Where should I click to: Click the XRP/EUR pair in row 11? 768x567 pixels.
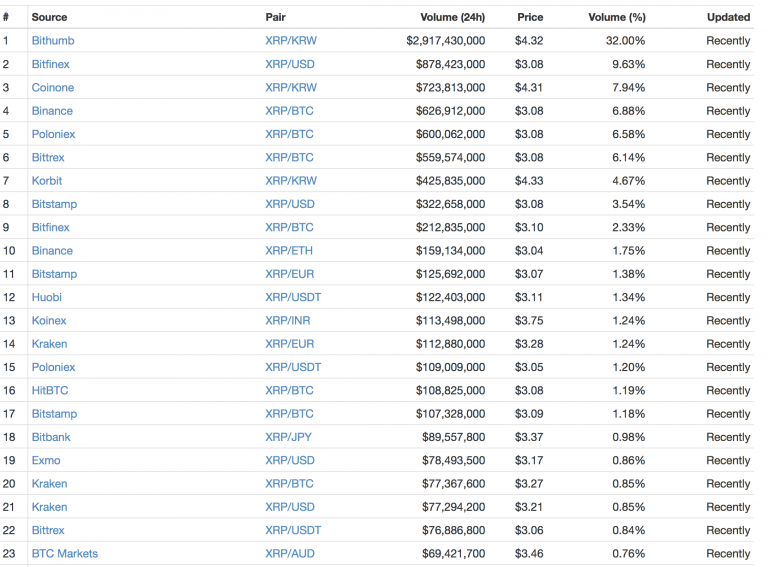click(x=290, y=274)
